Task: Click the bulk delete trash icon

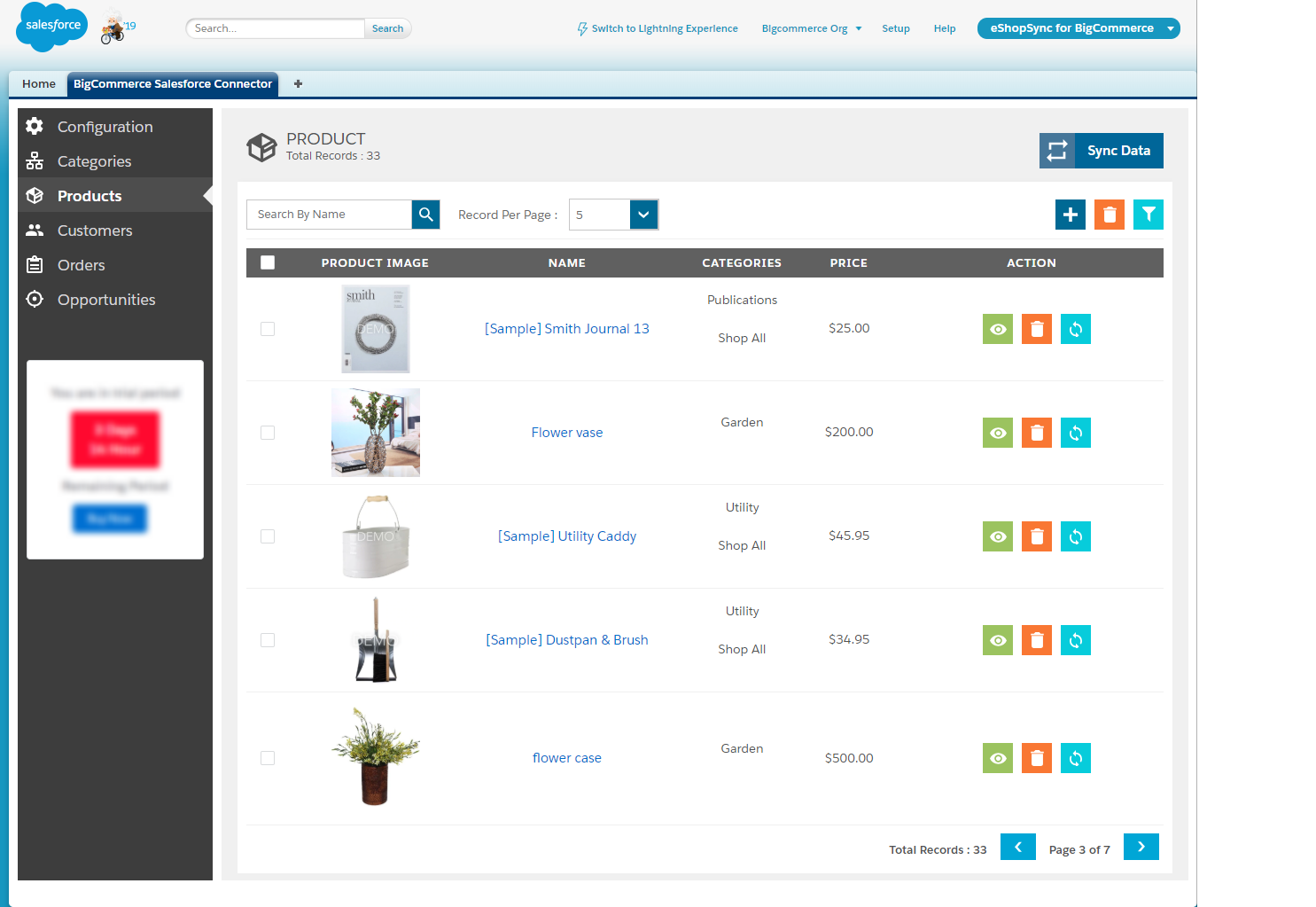Action: tap(1109, 214)
